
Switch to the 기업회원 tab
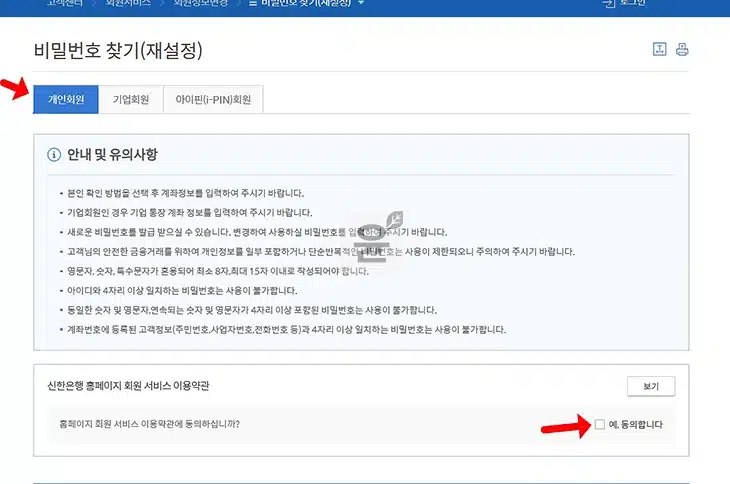(x=131, y=99)
